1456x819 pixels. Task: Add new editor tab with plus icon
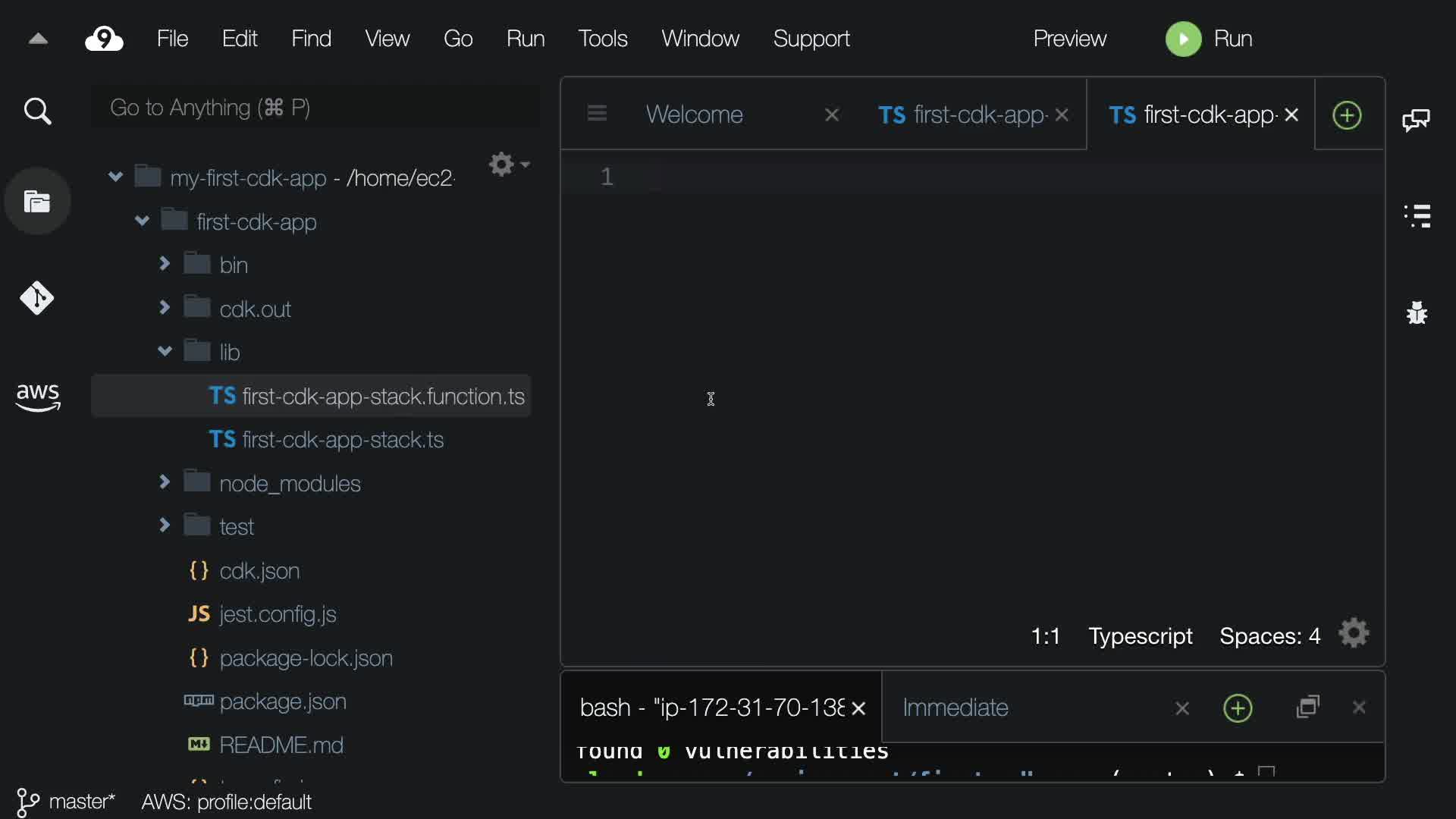point(1347,115)
